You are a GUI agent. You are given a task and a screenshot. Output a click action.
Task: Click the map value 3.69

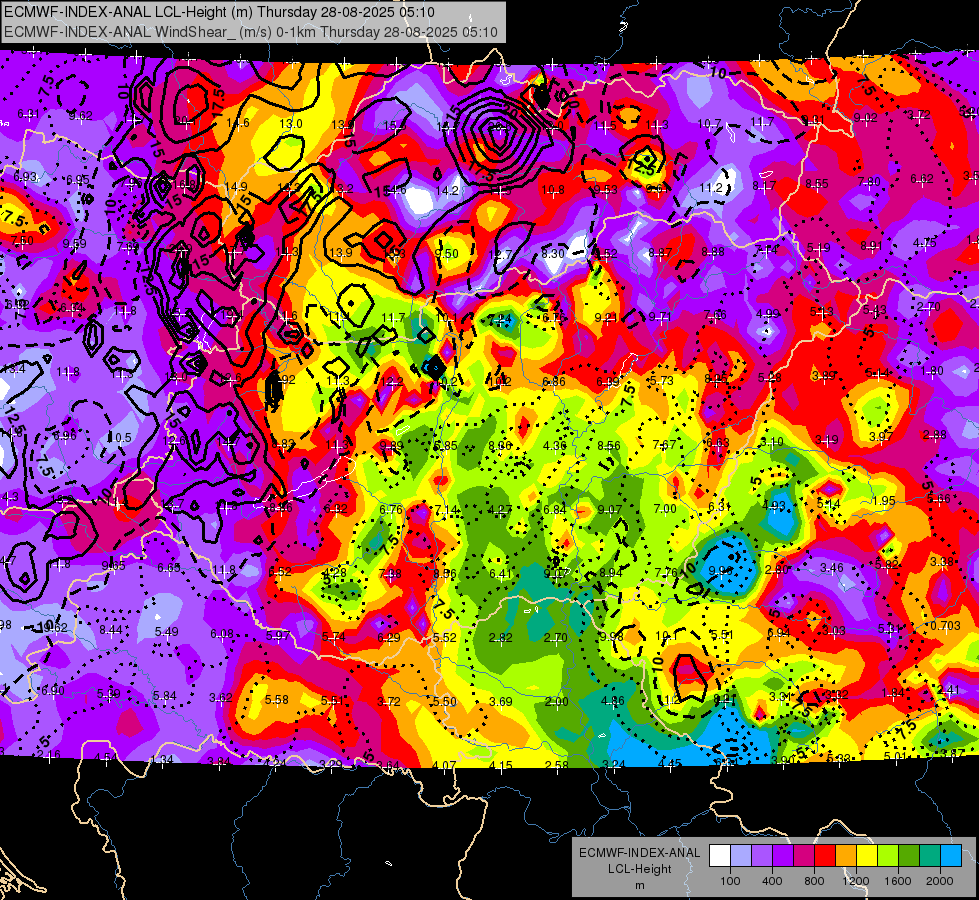[501, 701]
